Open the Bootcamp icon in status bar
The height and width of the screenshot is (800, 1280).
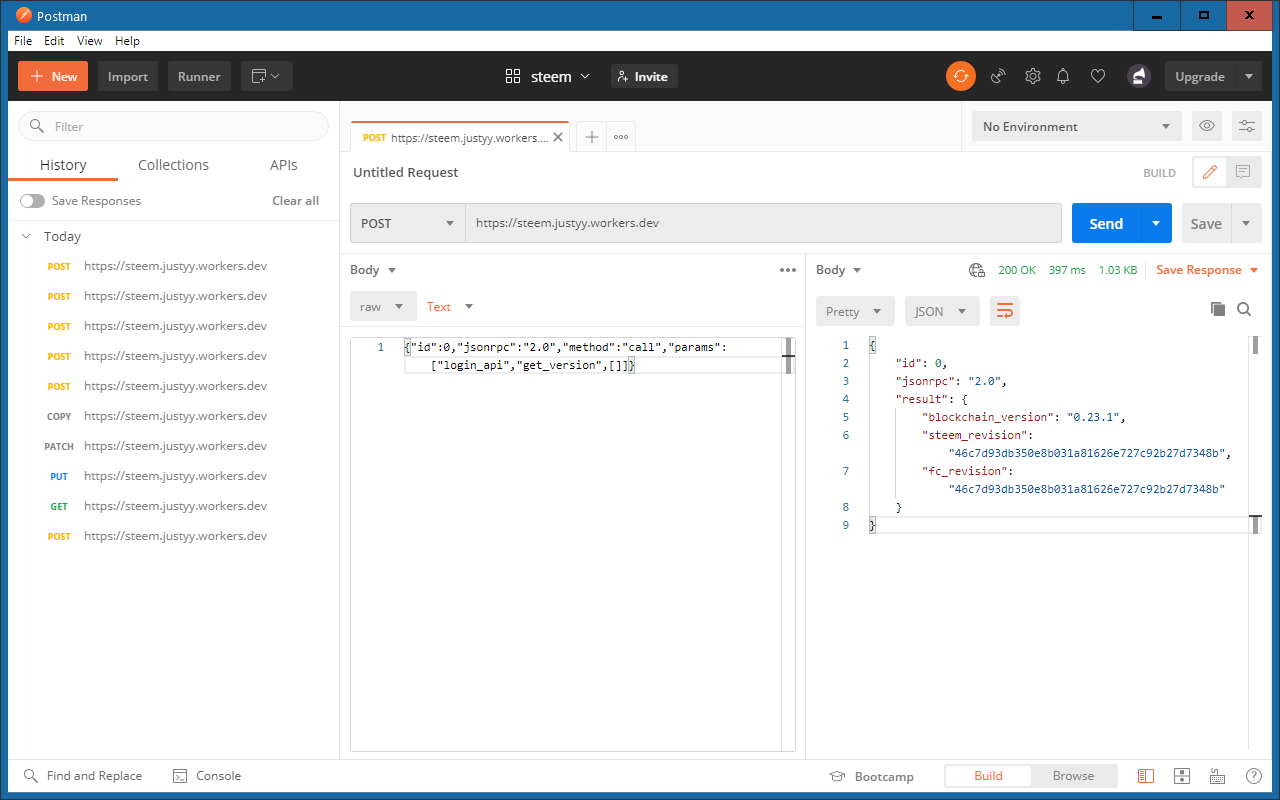pos(837,776)
